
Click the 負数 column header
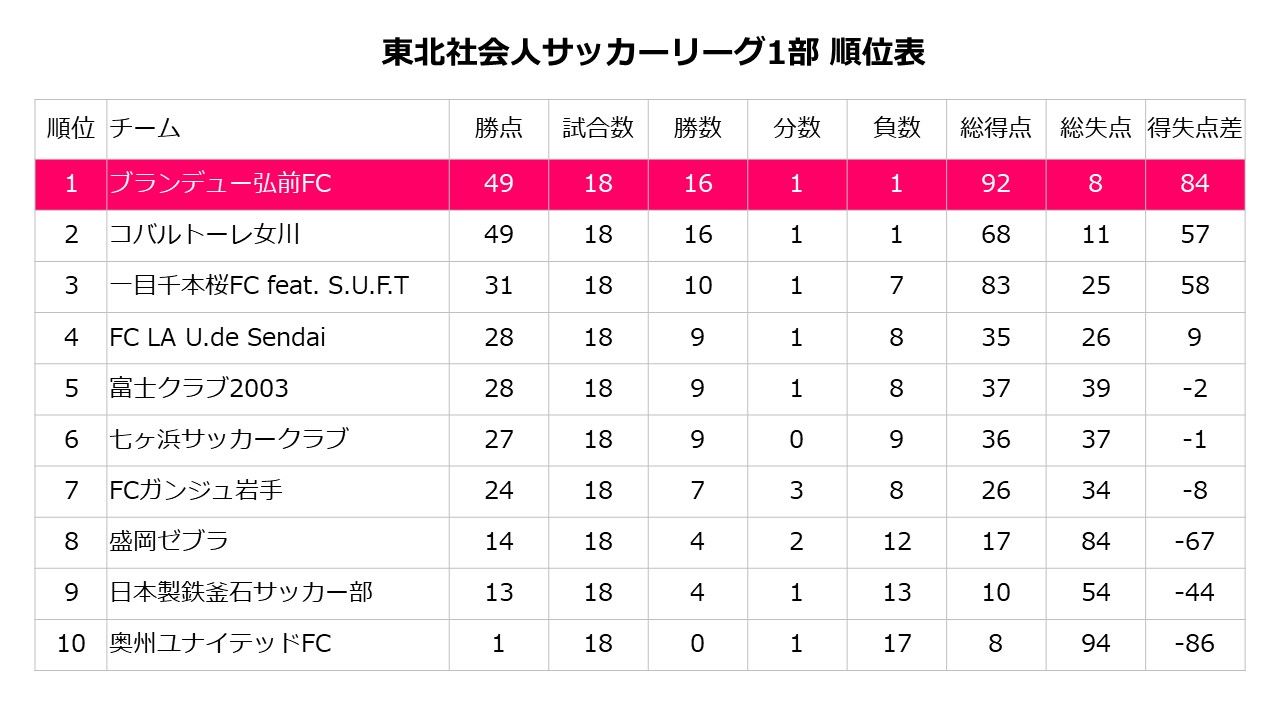pyautogui.click(x=896, y=128)
